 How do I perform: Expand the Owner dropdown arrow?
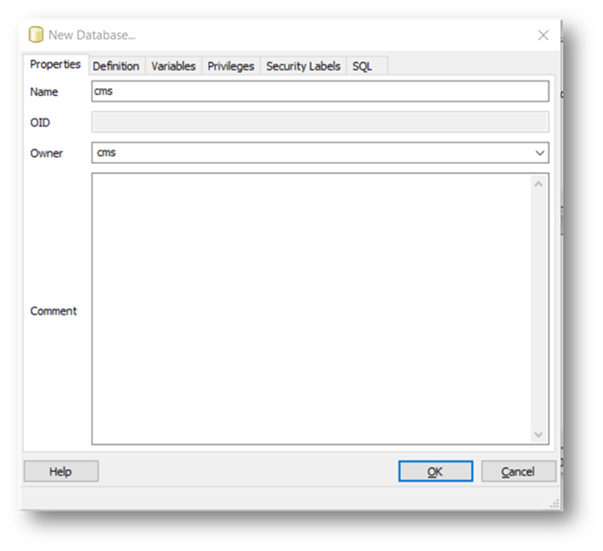pos(540,153)
